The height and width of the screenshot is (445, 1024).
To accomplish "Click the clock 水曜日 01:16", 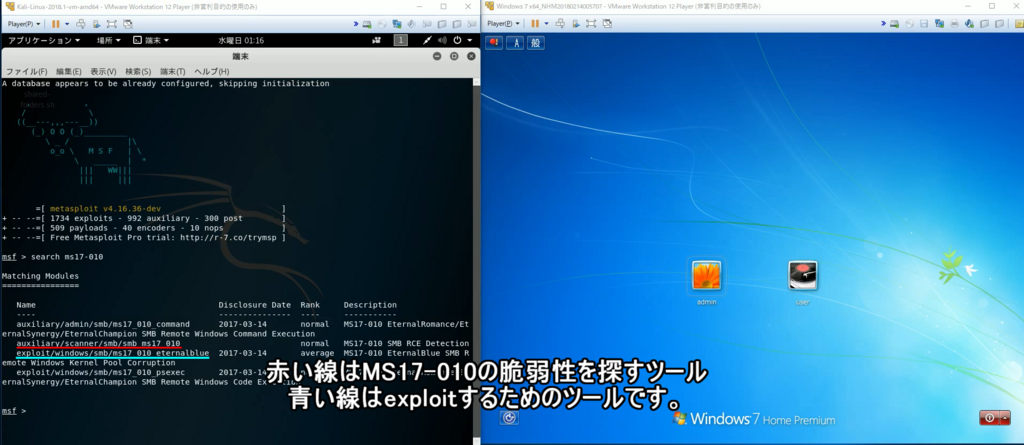I will [x=241, y=41].
